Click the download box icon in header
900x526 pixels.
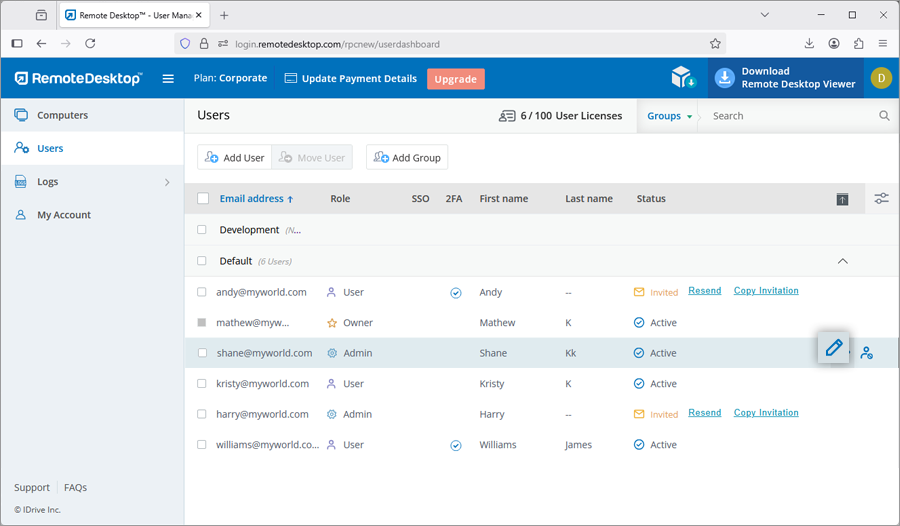[x=682, y=78]
